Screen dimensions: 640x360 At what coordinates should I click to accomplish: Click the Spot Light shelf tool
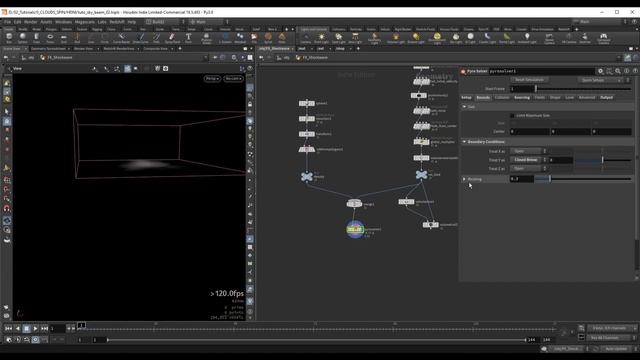tap(338, 38)
